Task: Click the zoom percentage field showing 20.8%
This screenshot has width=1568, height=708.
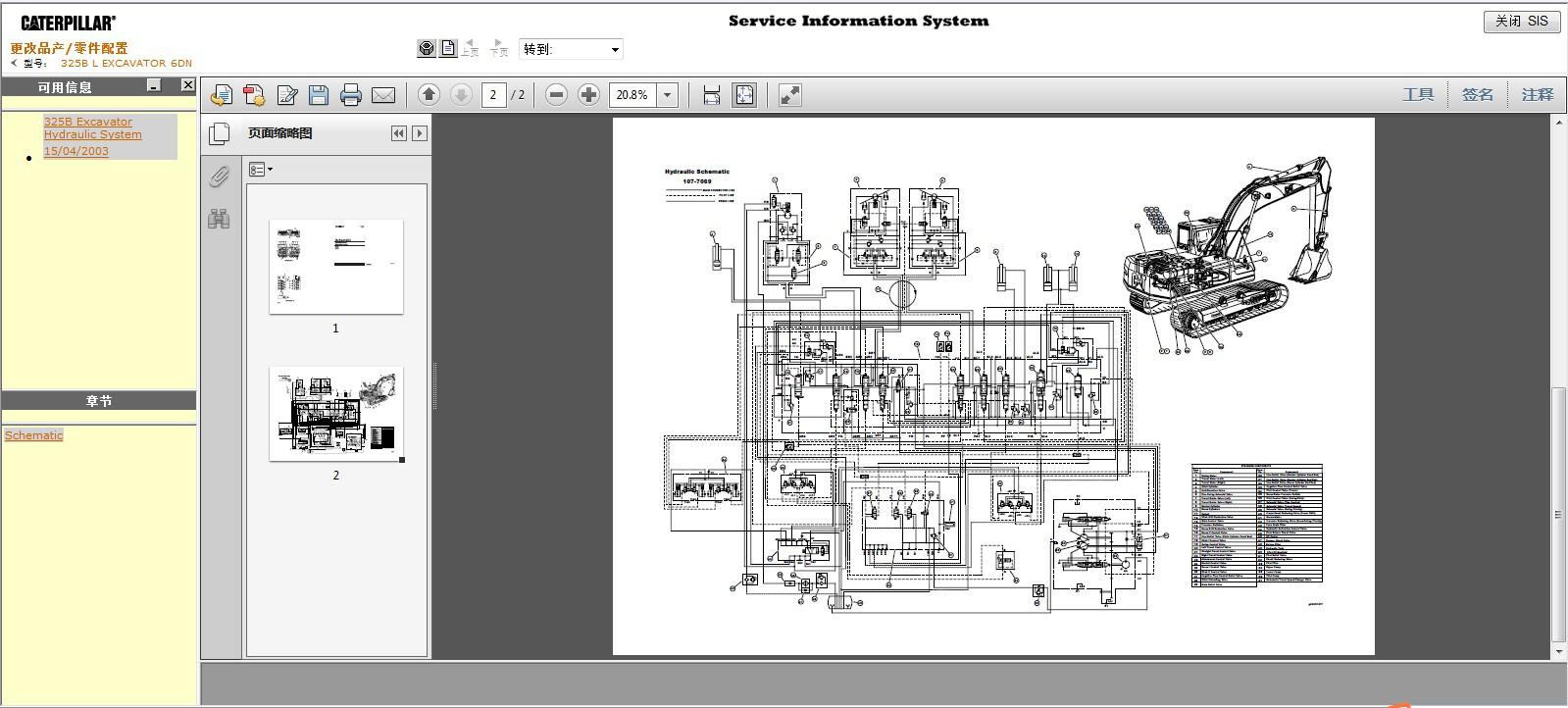Action: tap(633, 95)
